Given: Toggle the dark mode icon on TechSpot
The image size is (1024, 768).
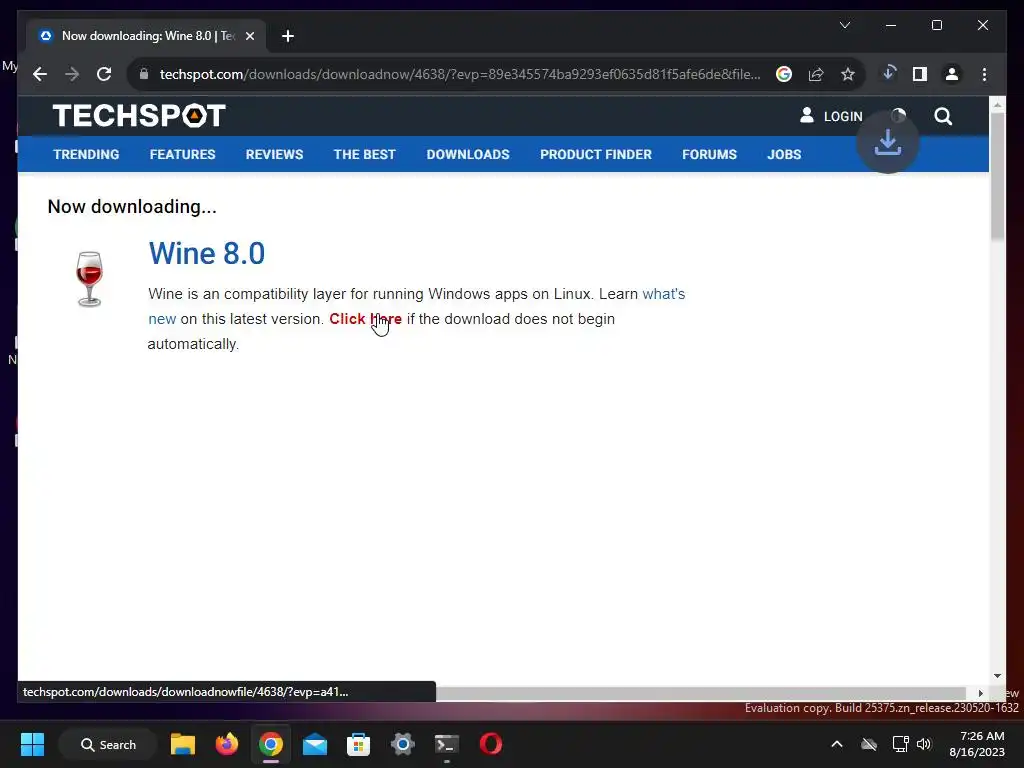Looking at the screenshot, I should point(899,115).
